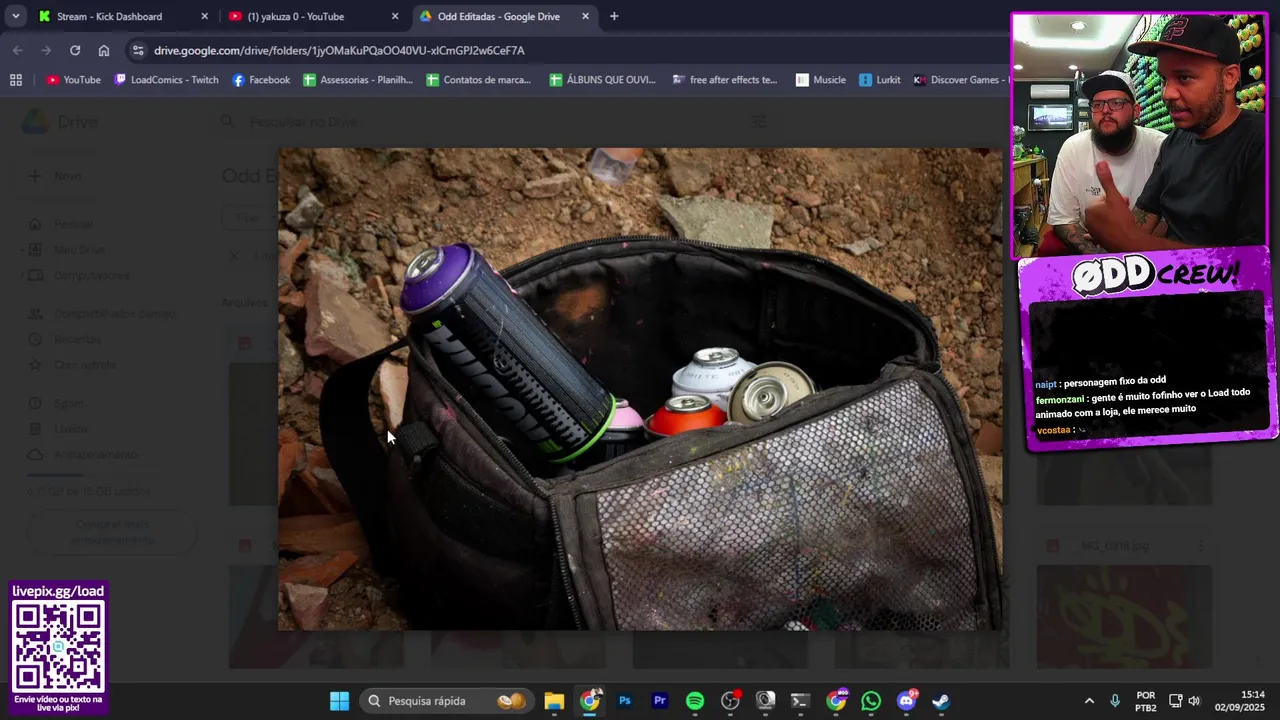Reload the Google Drive page

(x=75, y=50)
